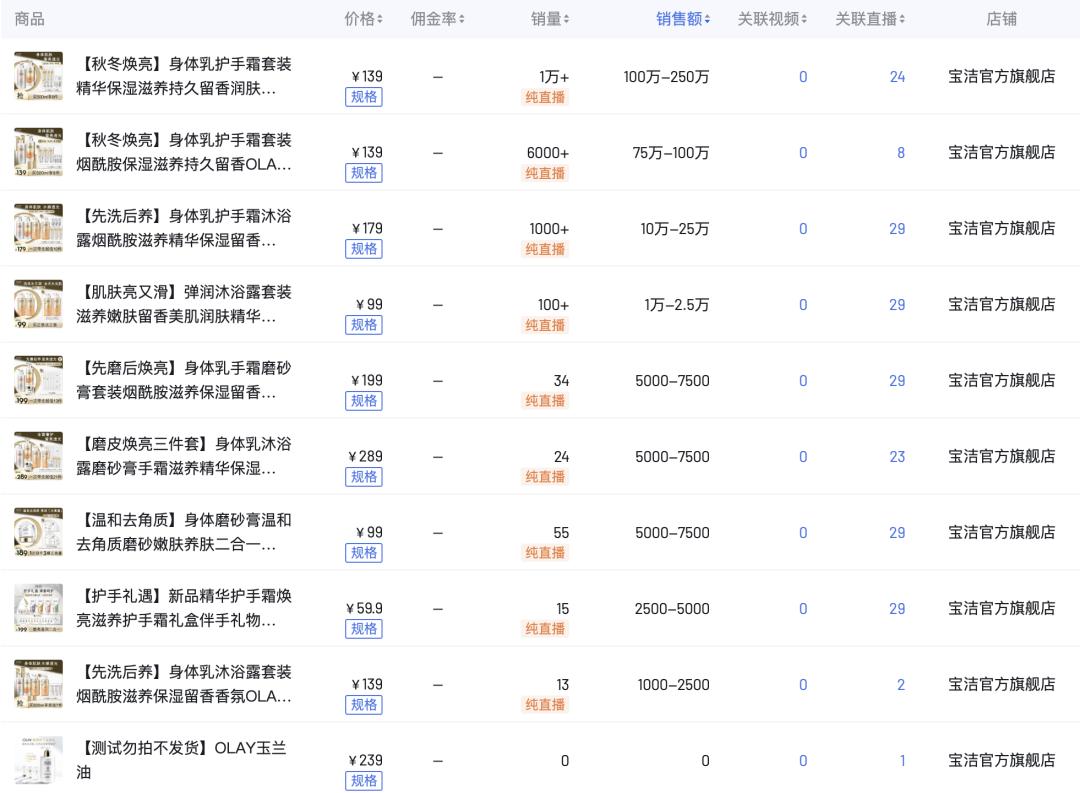Expand 规格 on the 肌肤亮又滑 row

[363, 325]
